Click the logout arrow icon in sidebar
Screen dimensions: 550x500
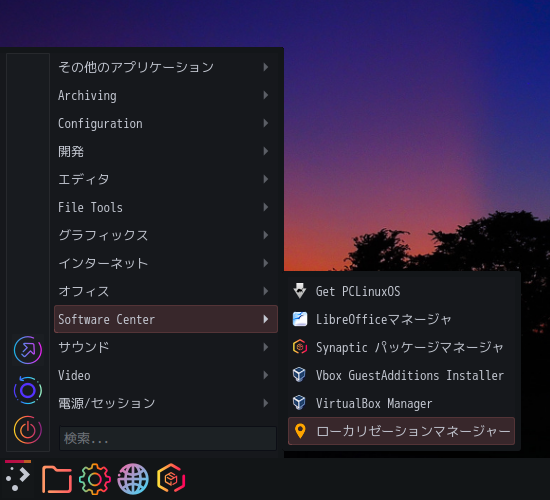(x=28, y=350)
